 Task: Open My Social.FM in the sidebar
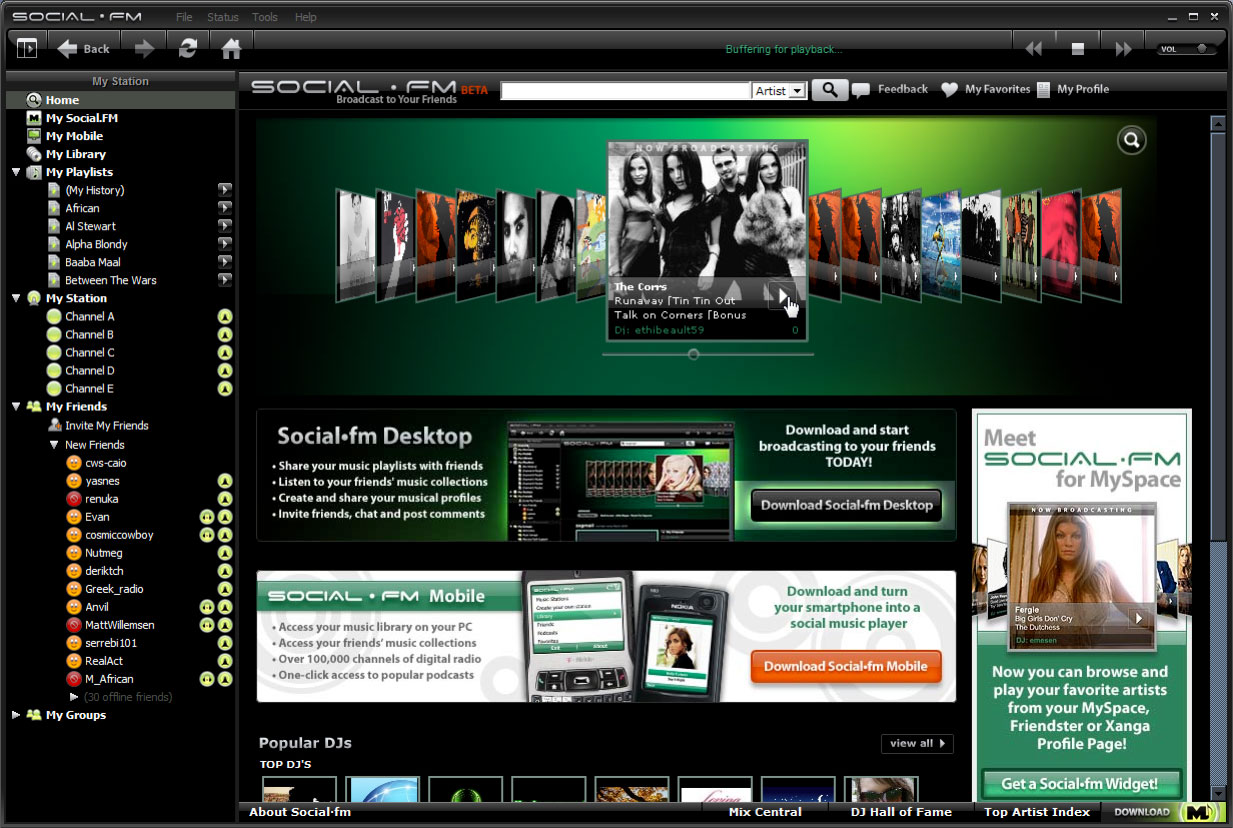coord(81,118)
